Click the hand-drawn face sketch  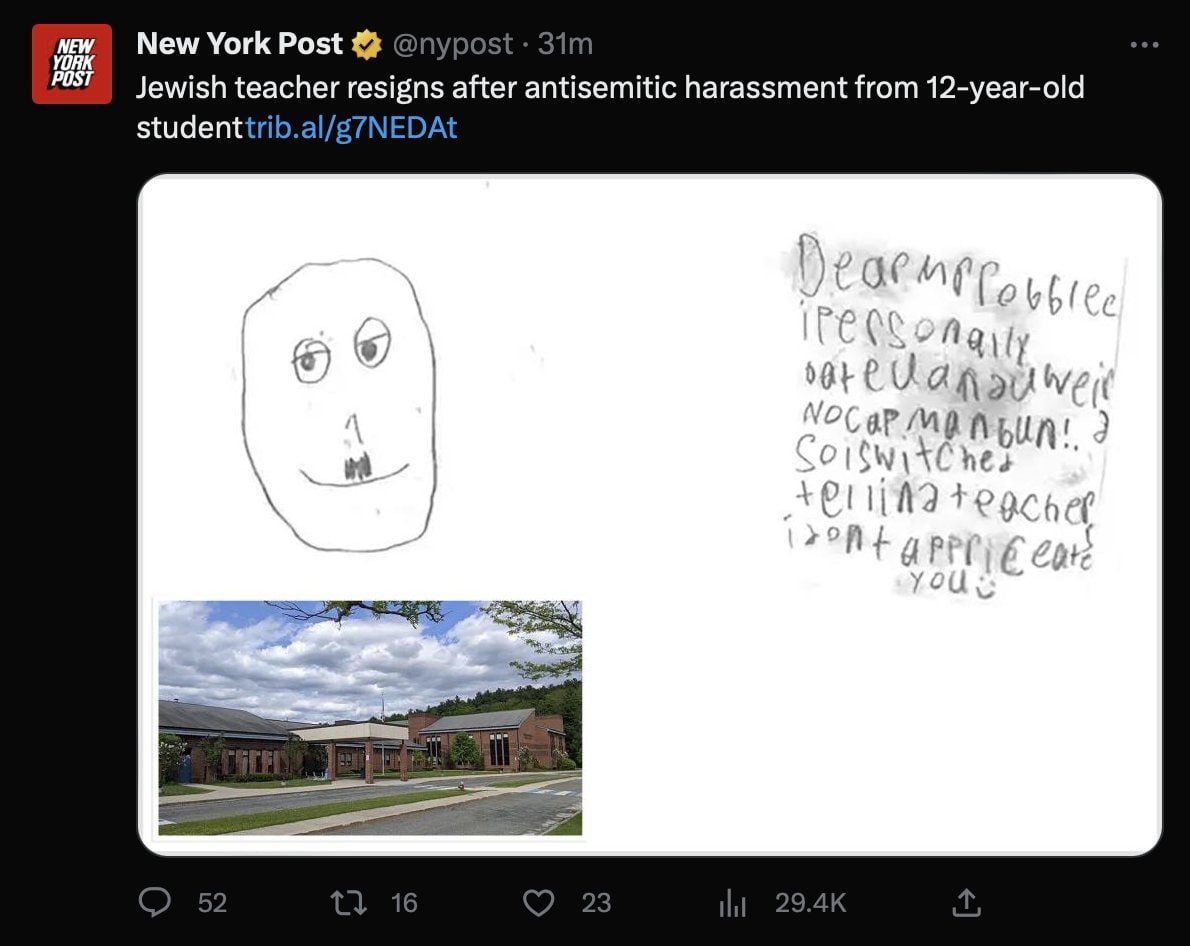tap(339, 405)
